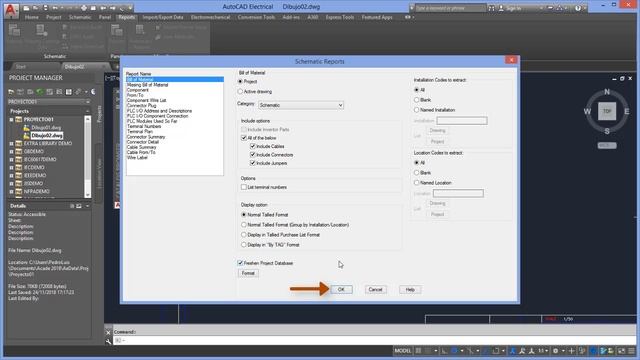This screenshot has width=640, height=360.
Task: Expand the GBDEMO project node
Action: (11, 151)
